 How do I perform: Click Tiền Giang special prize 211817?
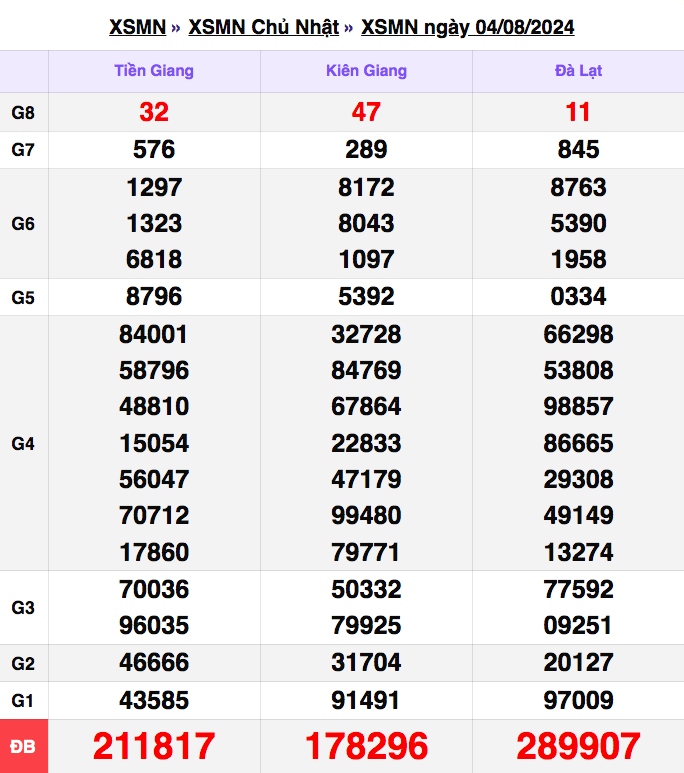[x=154, y=746]
